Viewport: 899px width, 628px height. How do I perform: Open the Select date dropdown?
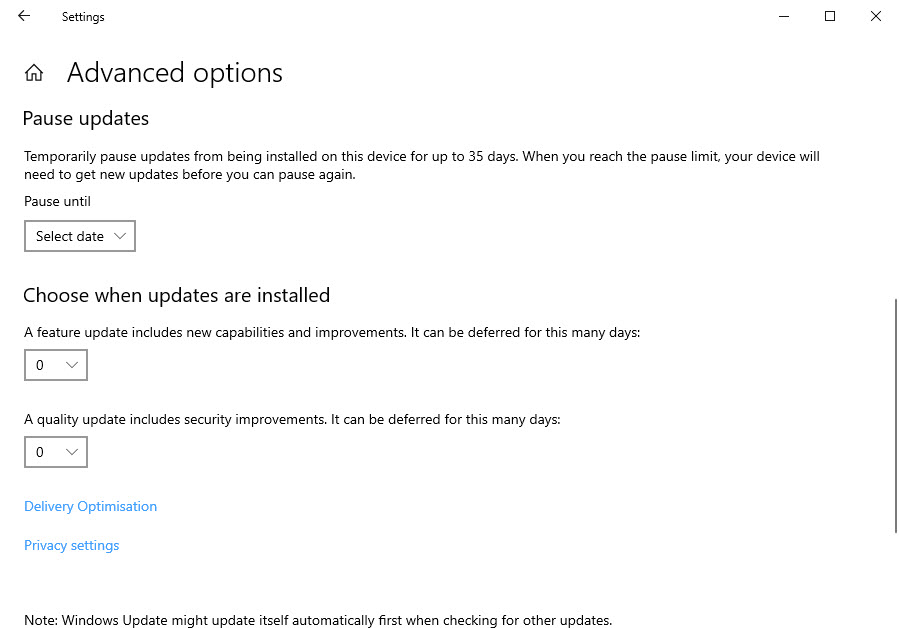click(79, 236)
